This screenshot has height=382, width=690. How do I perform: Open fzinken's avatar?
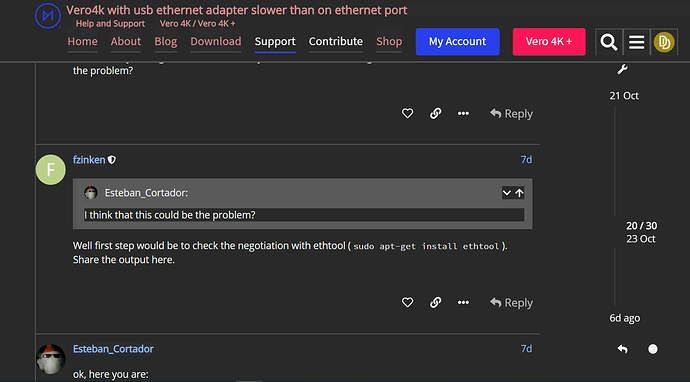(51, 169)
